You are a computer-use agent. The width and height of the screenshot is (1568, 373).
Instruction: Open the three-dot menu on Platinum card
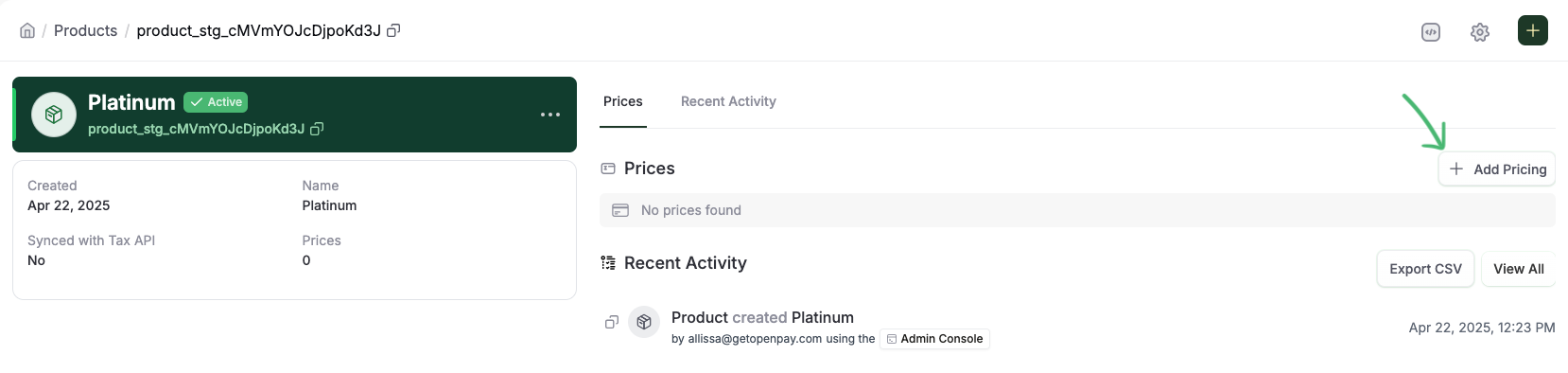point(550,115)
